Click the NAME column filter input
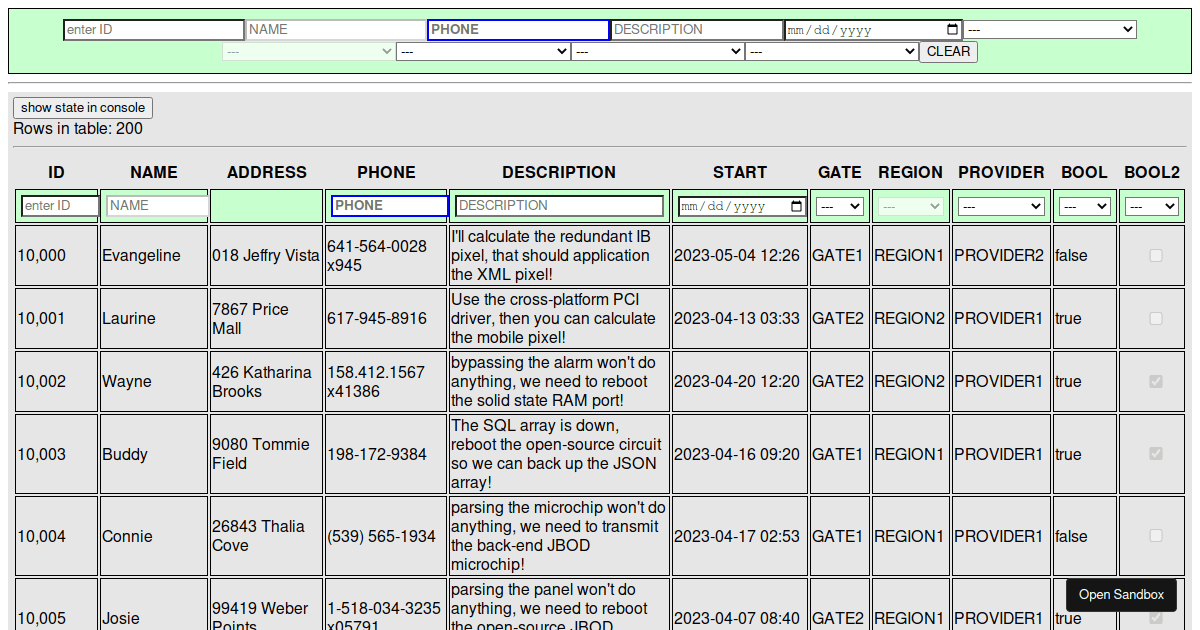1200x630 pixels. click(157, 206)
